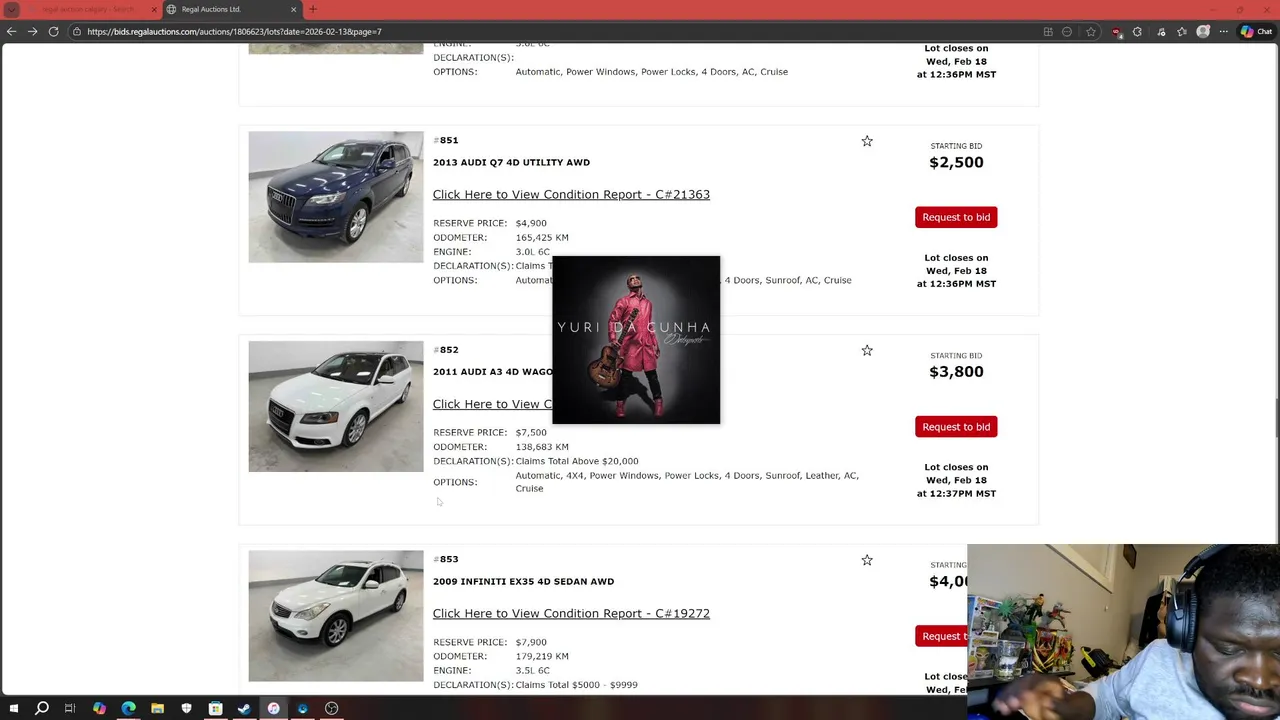The width and height of the screenshot is (1280, 720).
Task: Click the page vertical scrollbar thumb
Action: (x=1276, y=418)
